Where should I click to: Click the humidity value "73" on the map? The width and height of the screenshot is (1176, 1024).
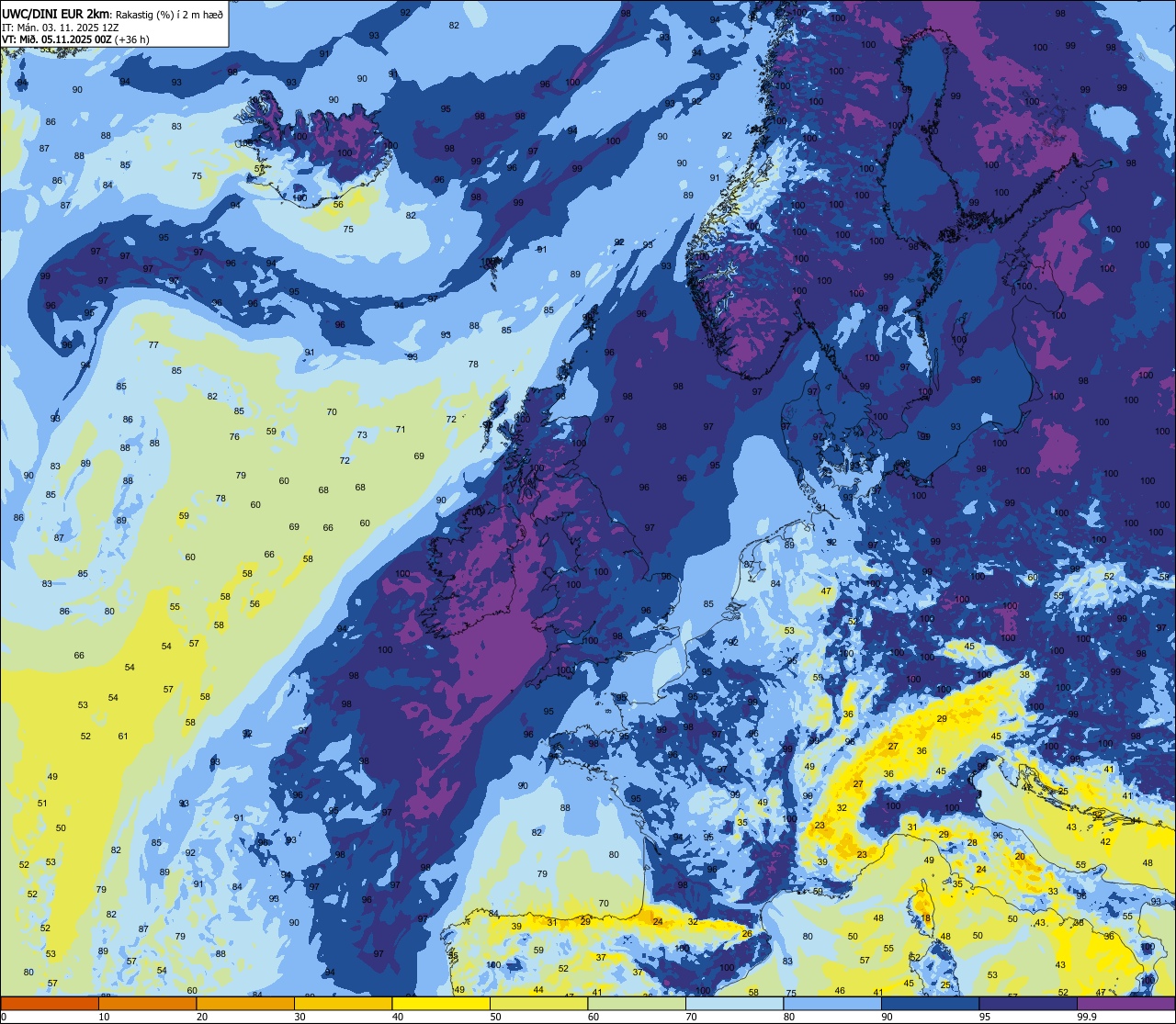(362, 435)
